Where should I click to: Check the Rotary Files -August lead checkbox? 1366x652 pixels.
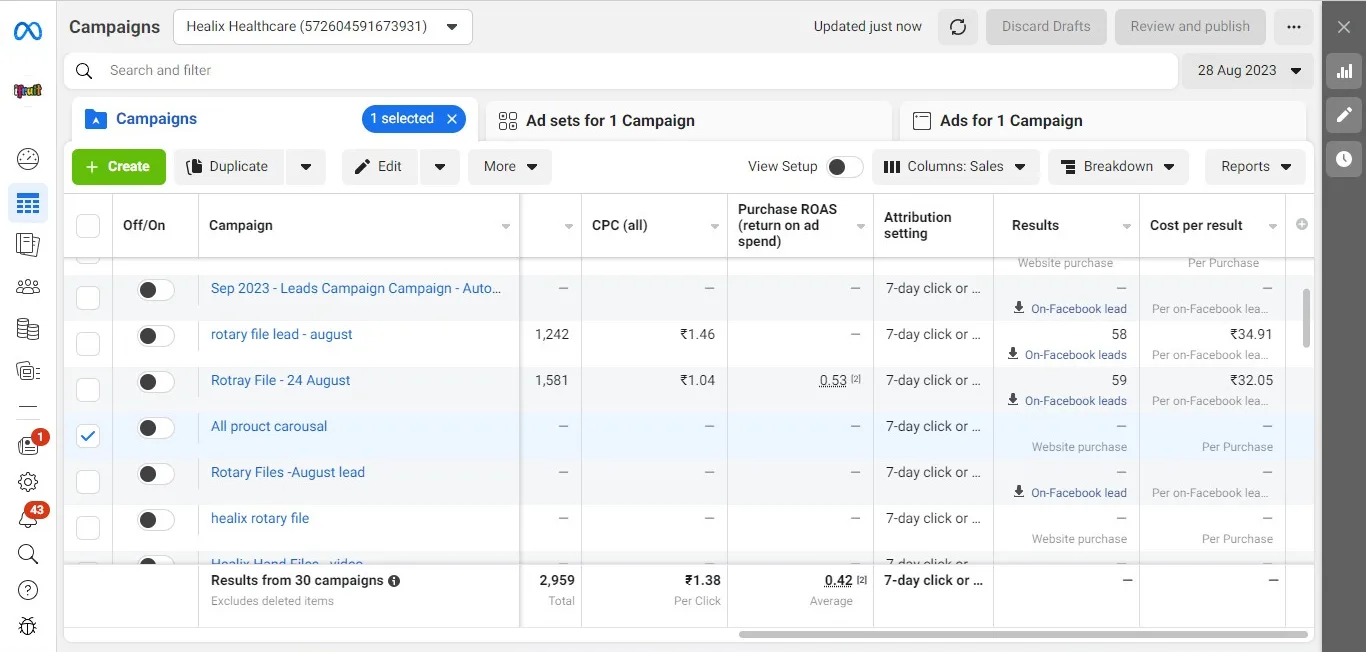tap(88, 482)
